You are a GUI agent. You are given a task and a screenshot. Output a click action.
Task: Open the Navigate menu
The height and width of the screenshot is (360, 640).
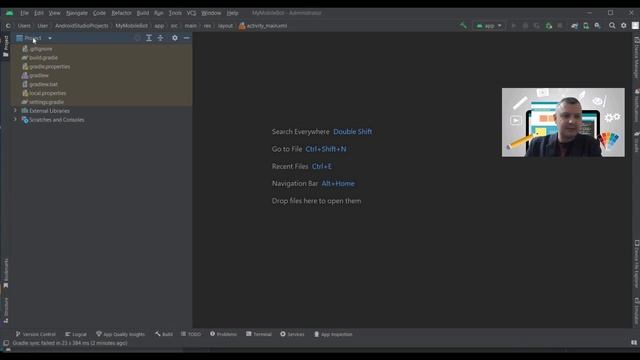[x=77, y=13]
